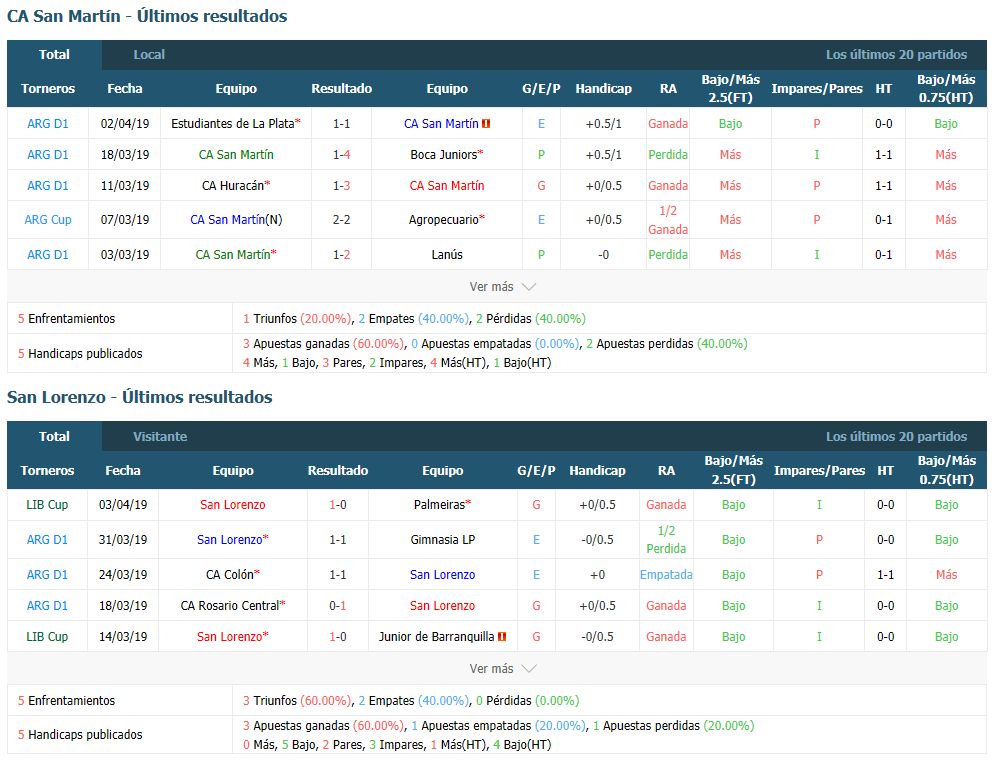Image resolution: width=993 pixels, height=761 pixels.
Task: Click the Lanús team name
Action: [x=446, y=255]
